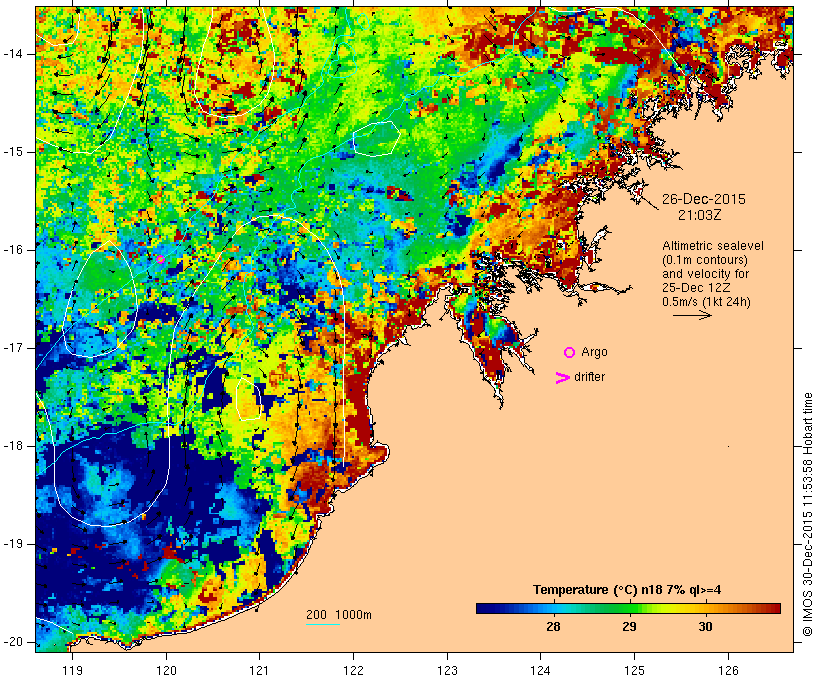Viewport: 820px width, 680px height.
Task: Click the temperature color bar
Action: tap(628, 608)
